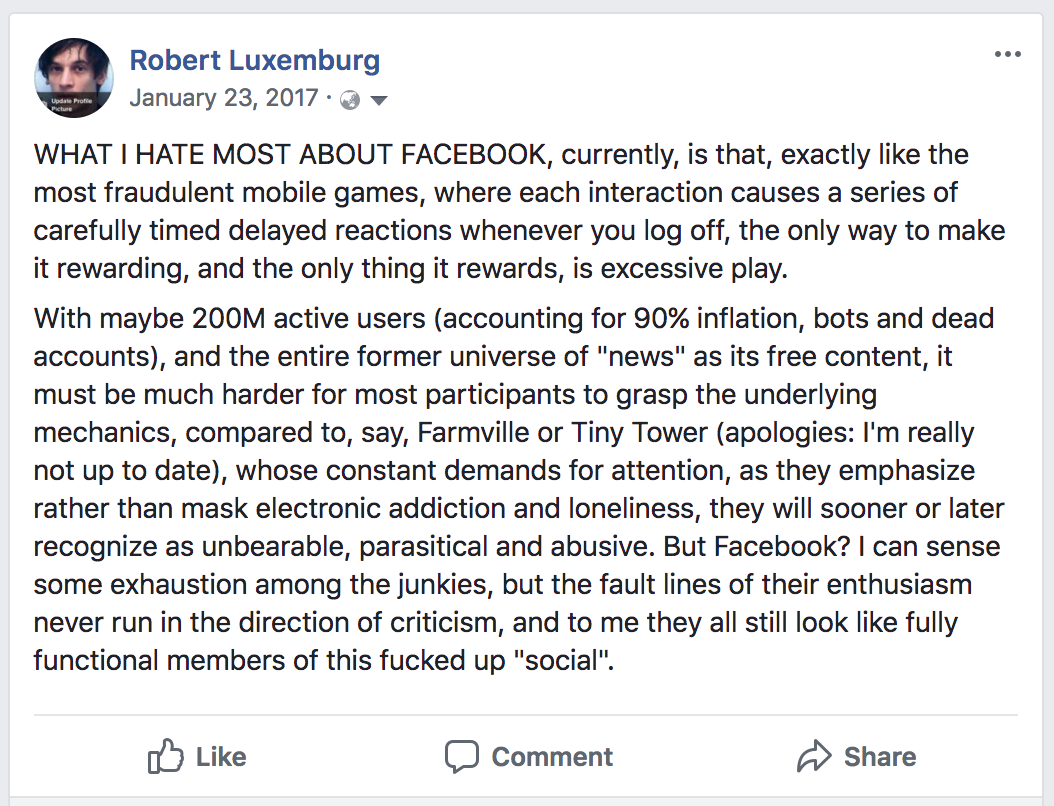This screenshot has height=806, width=1054.
Task: Click the globe public privacy icon
Action: click(x=350, y=99)
